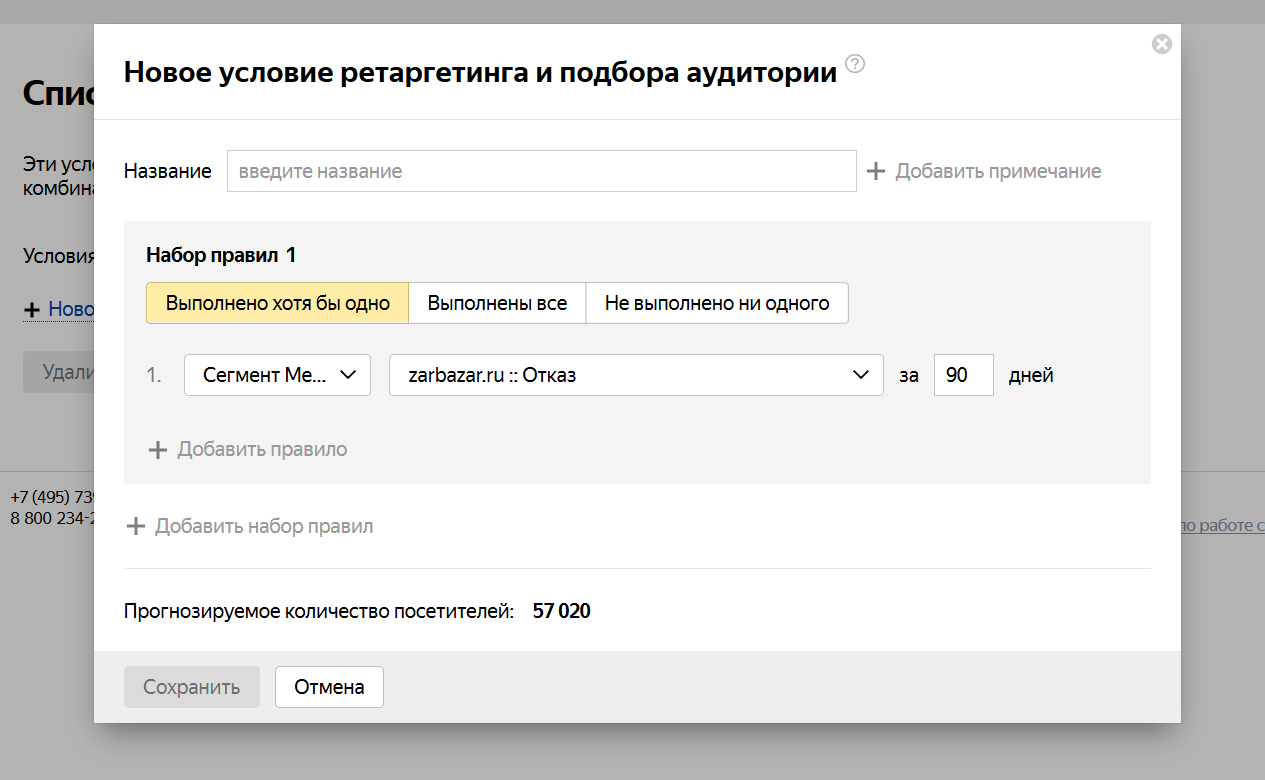1265x780 pixels.
Task: Click the partially visible Нов... link in the background
Action: pyautogui.click(x=70, y=310)
